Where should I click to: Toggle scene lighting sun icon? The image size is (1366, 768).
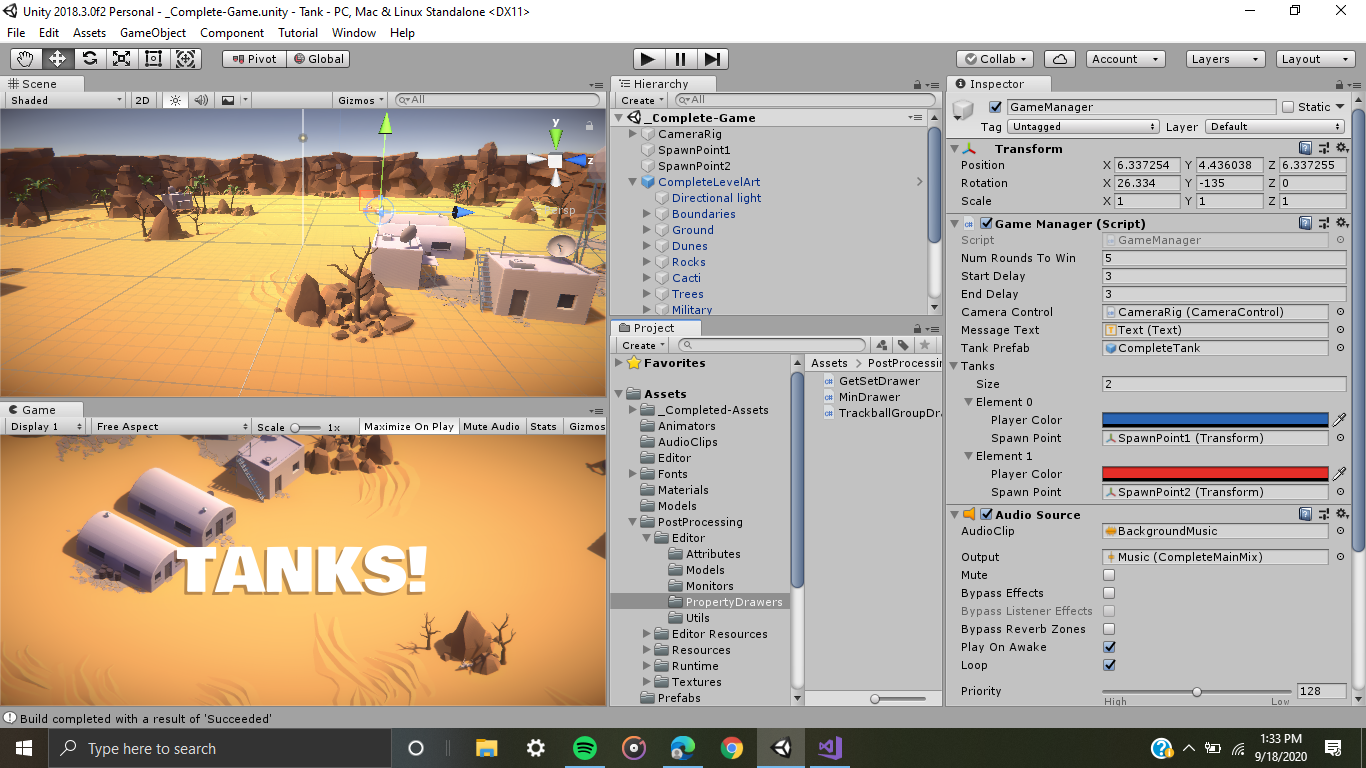175,100
